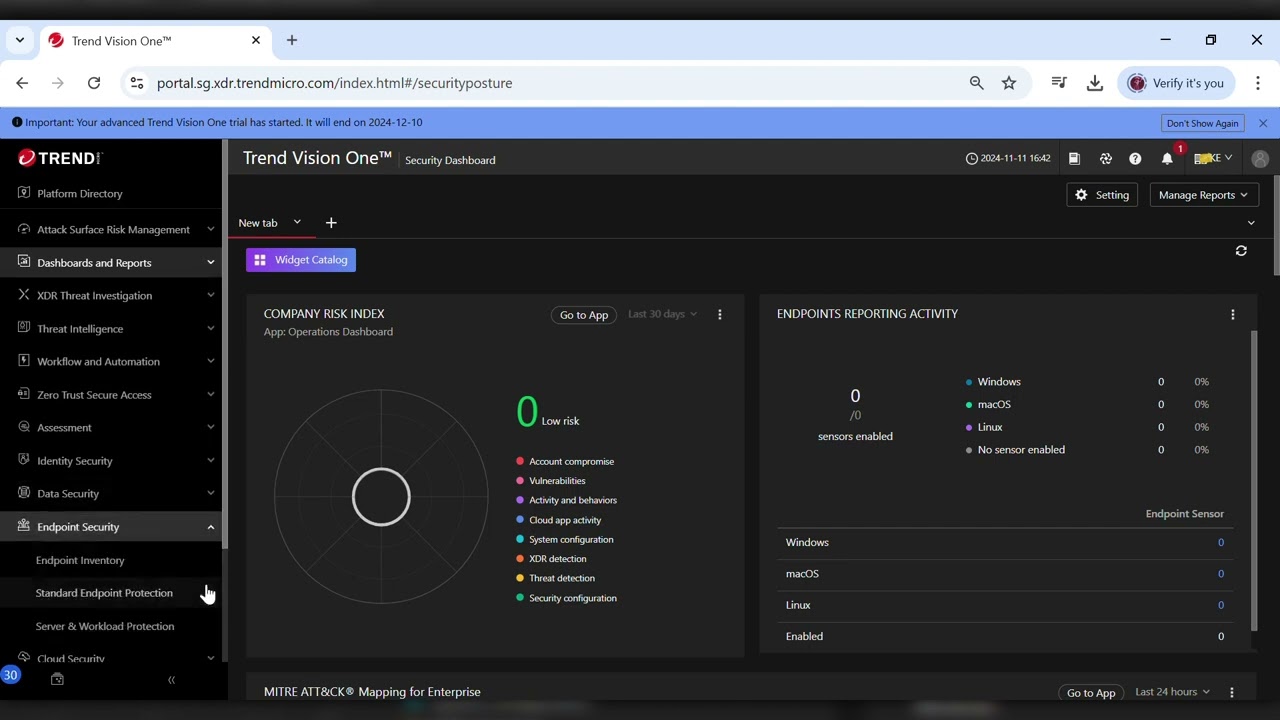Click the Endpoint Security sidebar icon
Viewport: 1280px width, 720px height.
point(24,526)
